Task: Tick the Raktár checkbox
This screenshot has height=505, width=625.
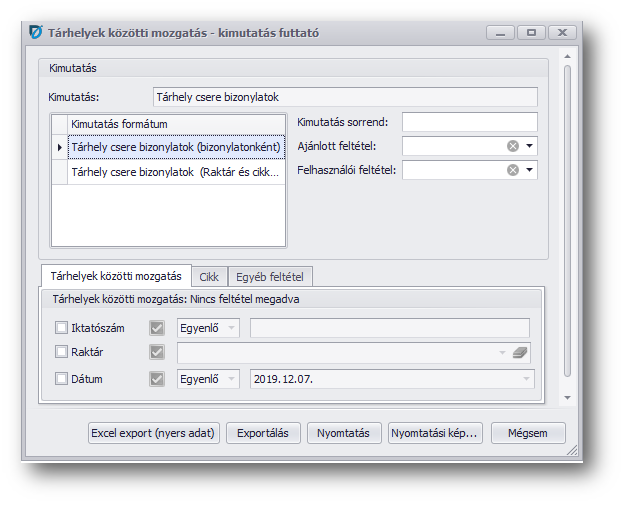Action: (61, 352)
